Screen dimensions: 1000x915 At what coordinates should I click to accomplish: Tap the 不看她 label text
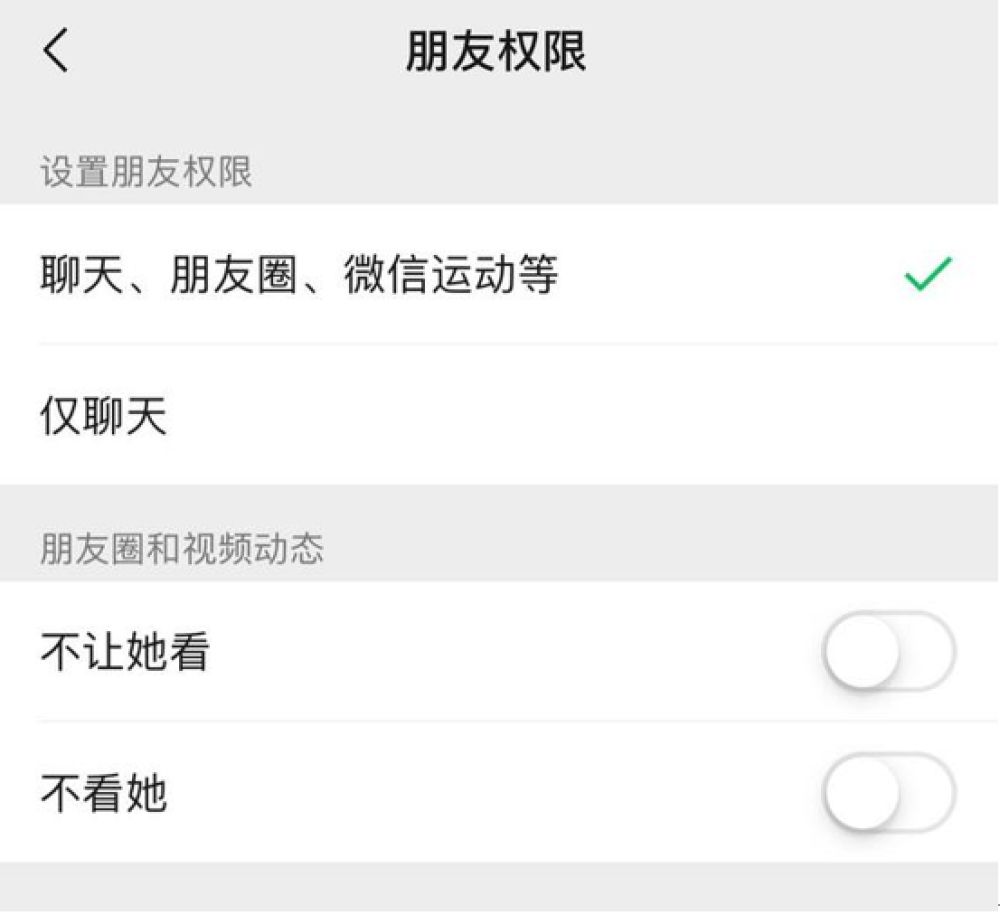coord(104,793)
